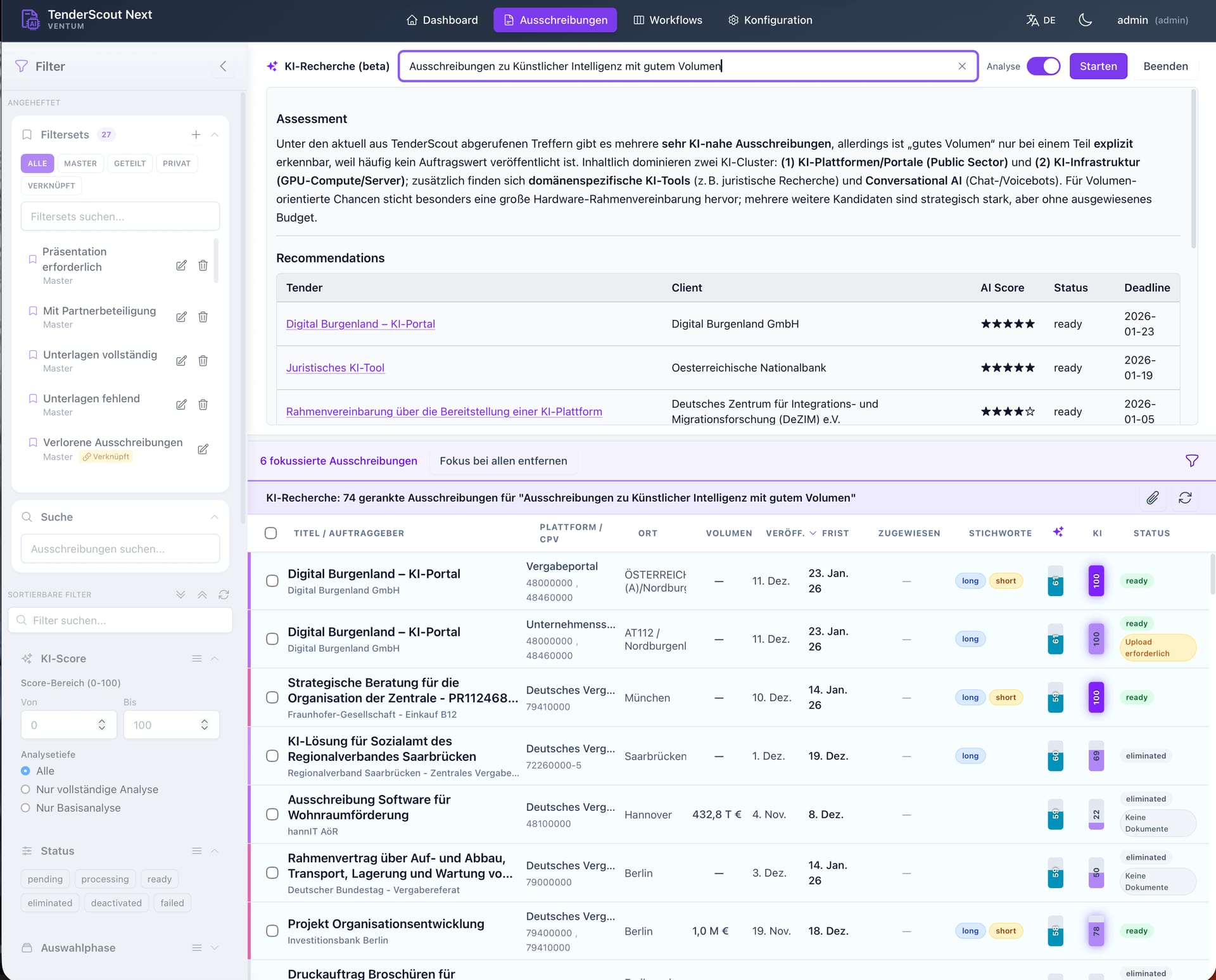Click the funnel icon in the focus bar
1216x980 pixels.
1191,461
